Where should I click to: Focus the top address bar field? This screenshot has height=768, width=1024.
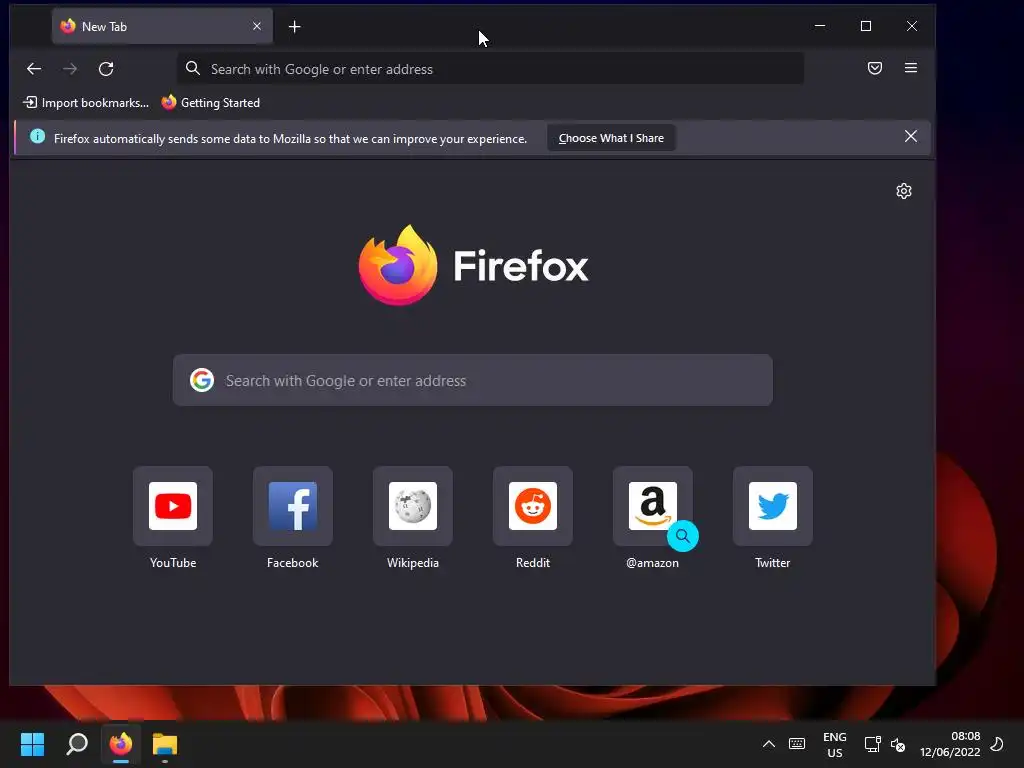(x=490, y=69)
